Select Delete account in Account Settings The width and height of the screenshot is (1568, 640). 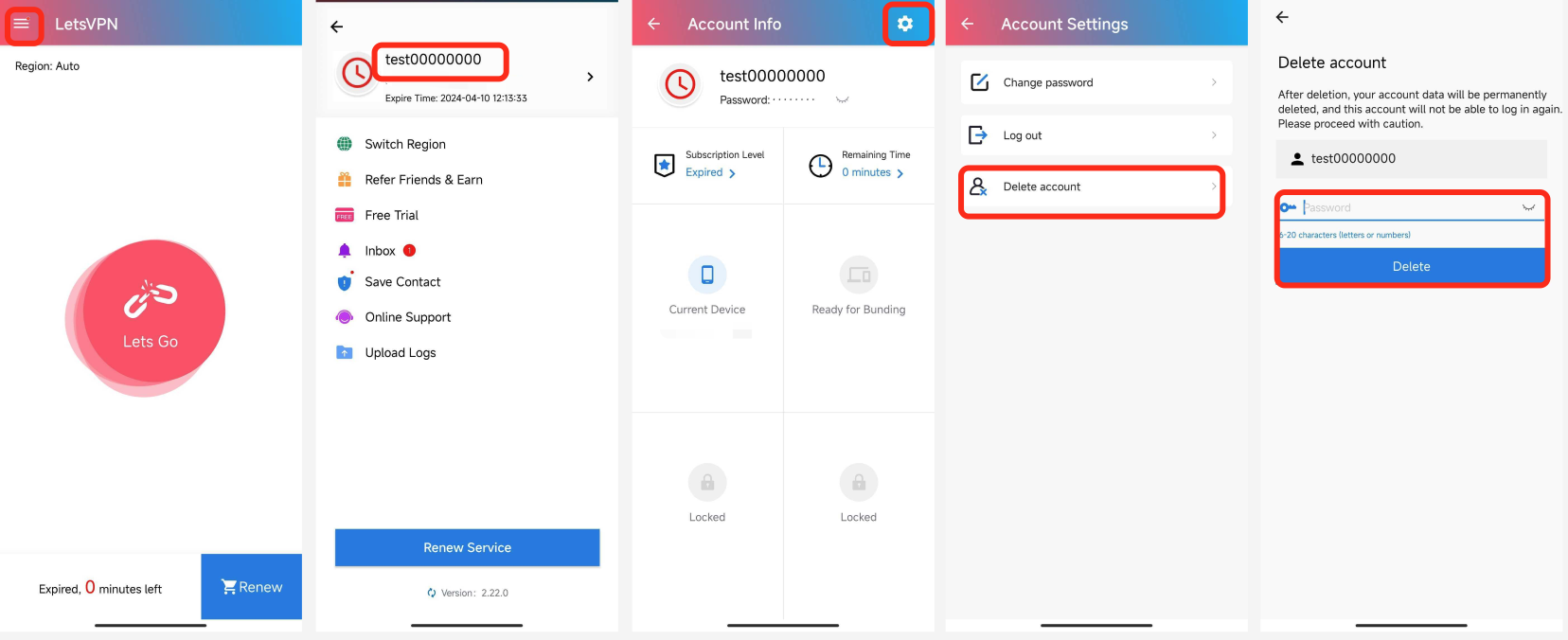pyautogui.click(x=1092, y=187)
